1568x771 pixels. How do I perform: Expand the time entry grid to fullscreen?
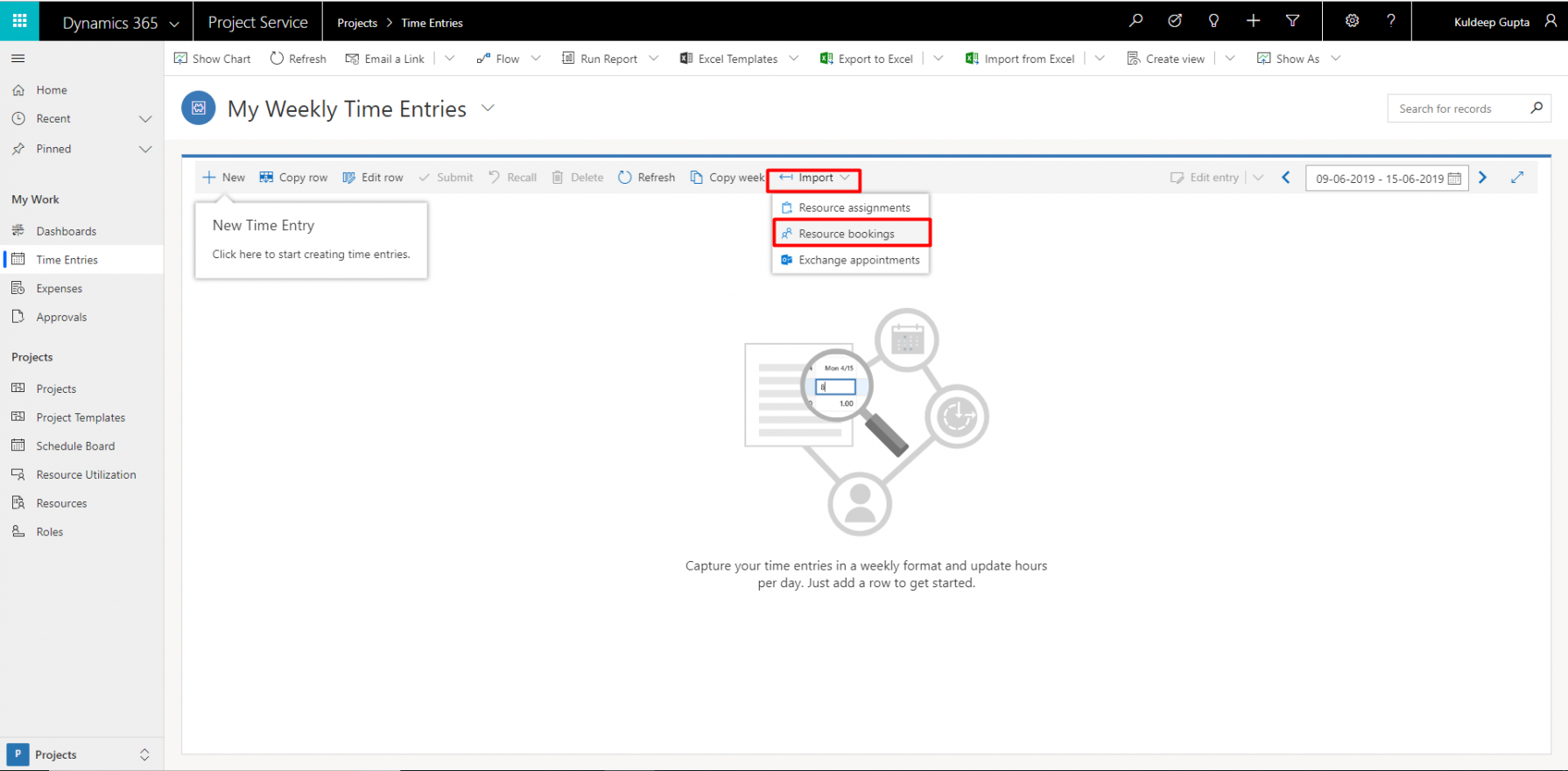(1517, 178)
